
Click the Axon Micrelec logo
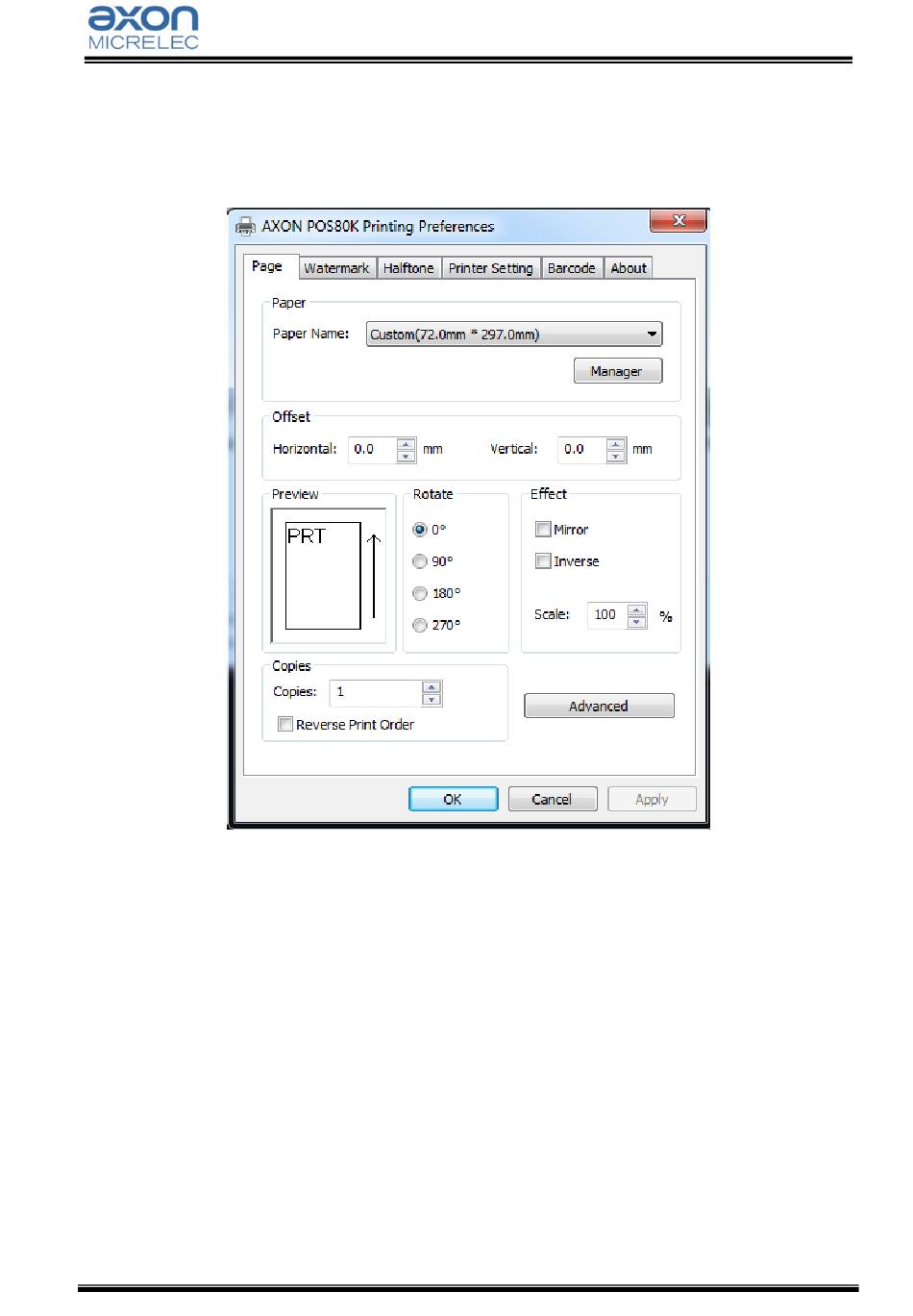pyautogui.click(x=143, y=28)
